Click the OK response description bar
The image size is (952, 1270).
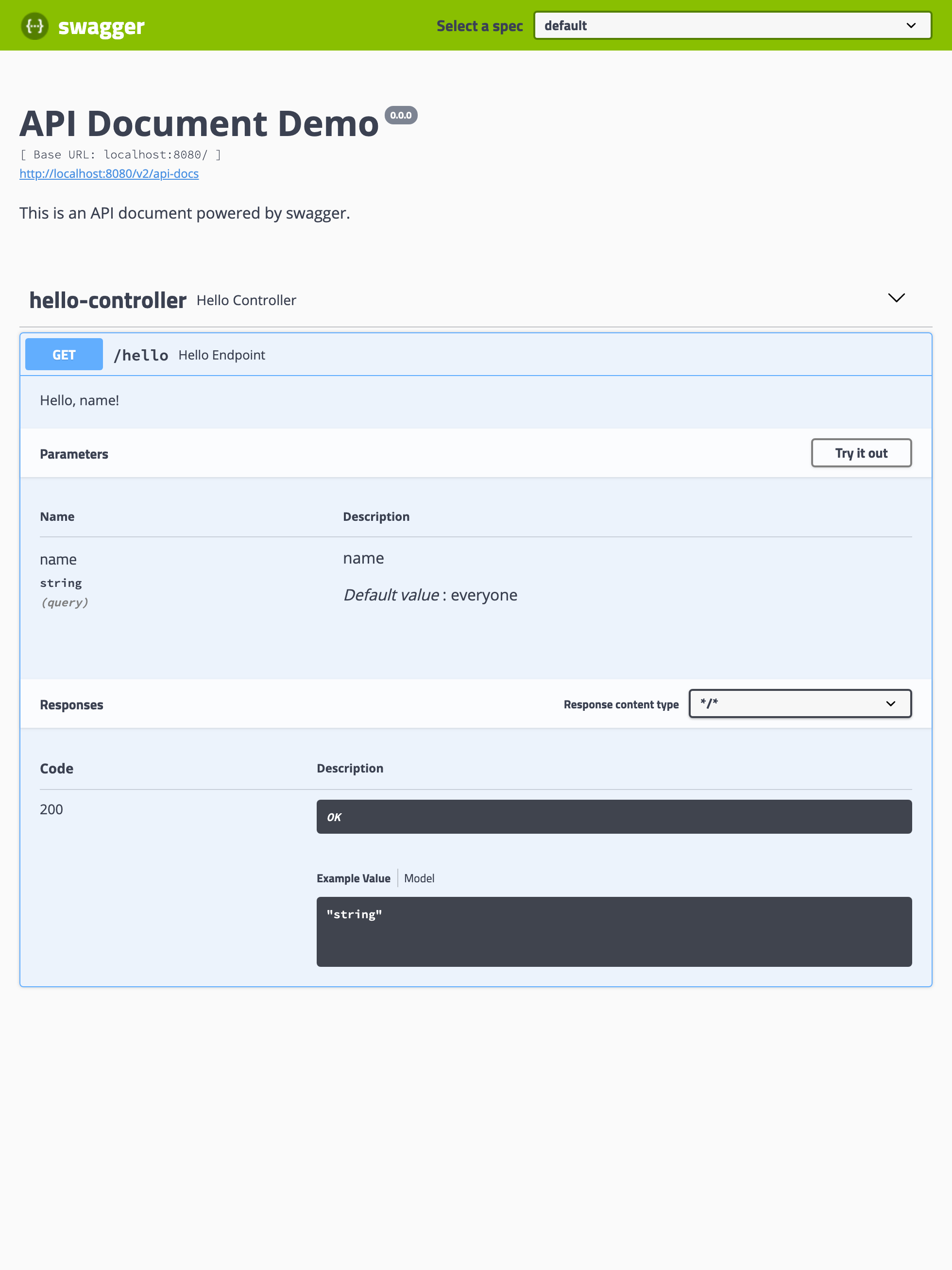[x=613, y=816]
